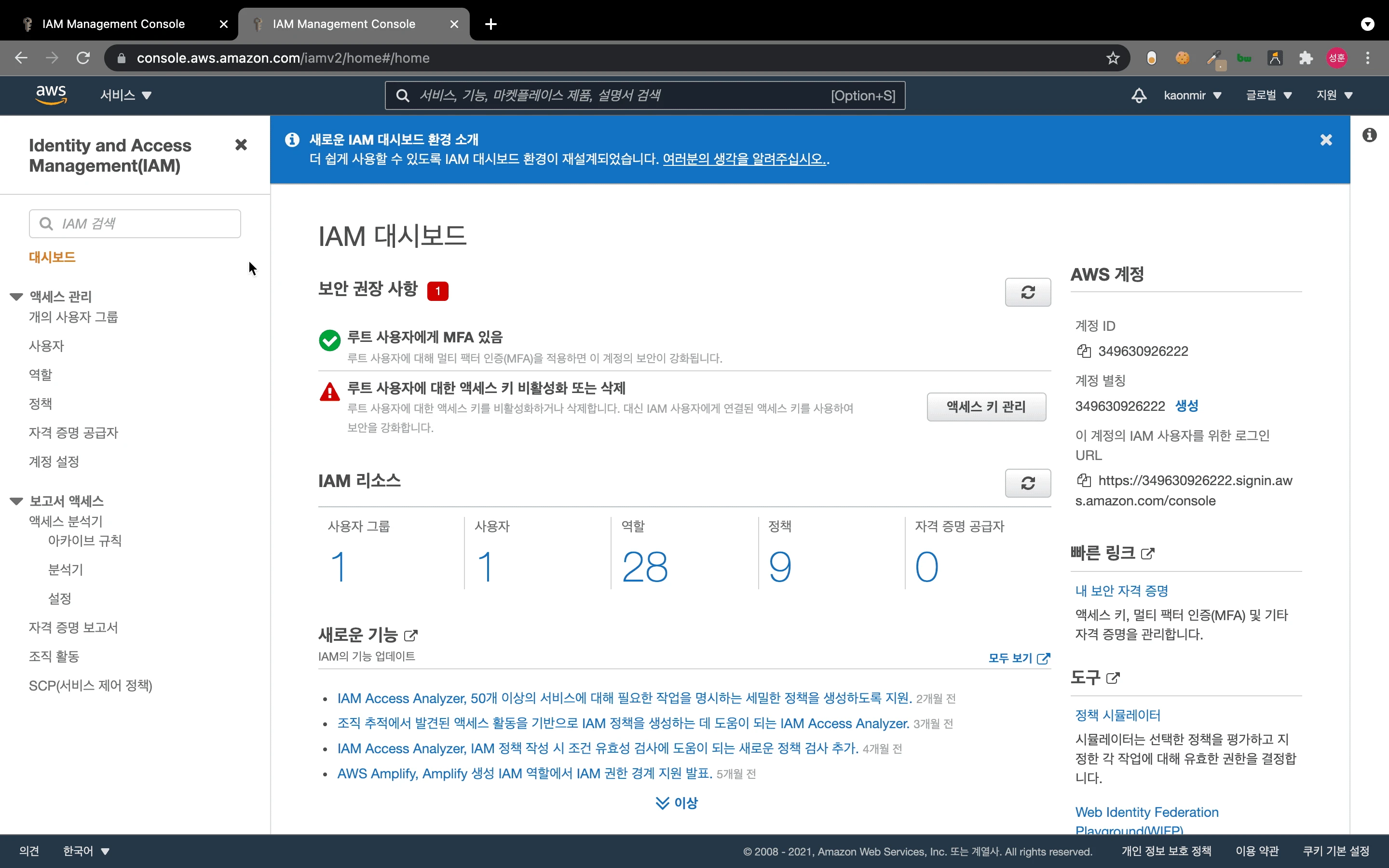Click the cookie extension icon
Image resolution: width=1389 pixels, height=868 pixels.
(x=1183, y=58)
